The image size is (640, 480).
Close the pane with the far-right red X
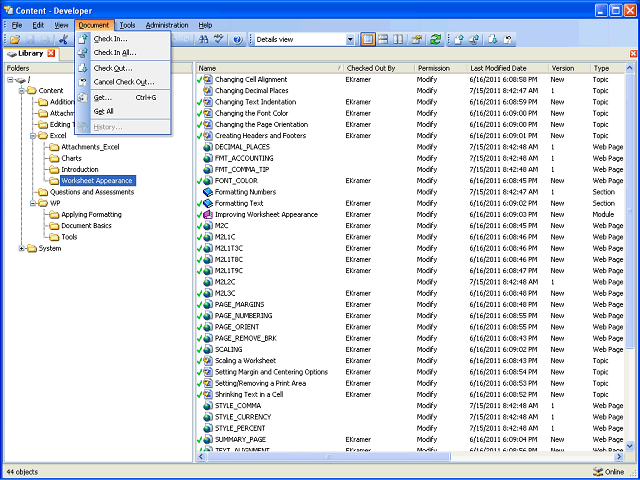633,53
